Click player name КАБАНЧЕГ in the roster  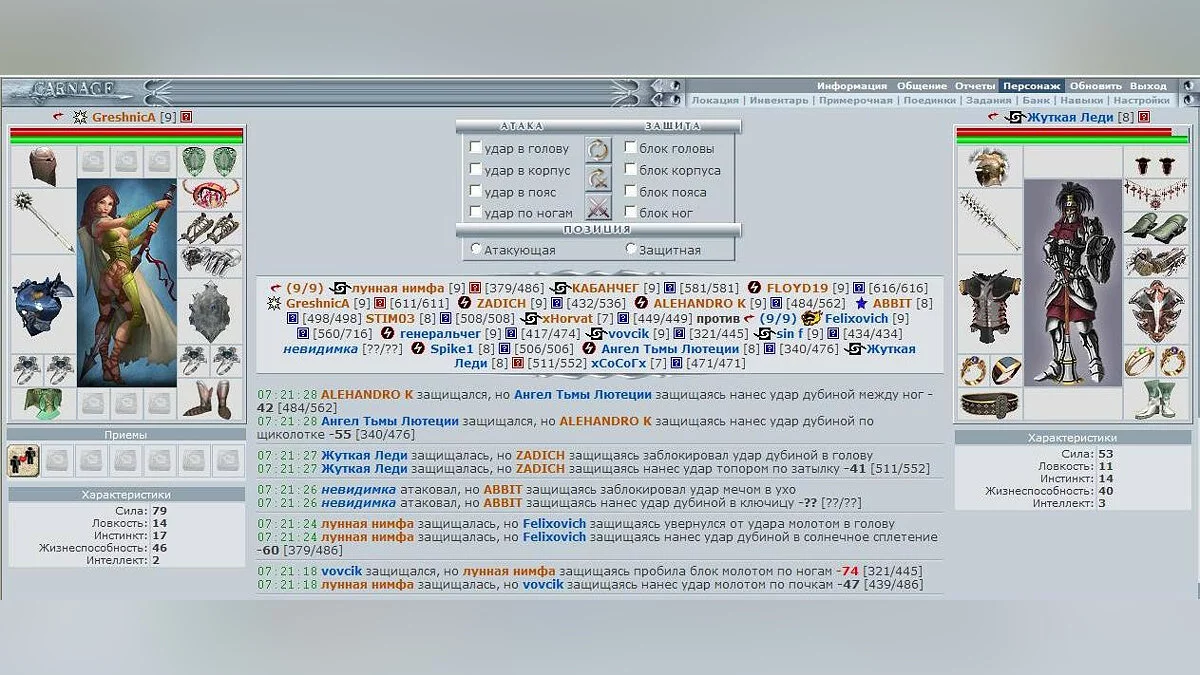[x=606, y=288]
